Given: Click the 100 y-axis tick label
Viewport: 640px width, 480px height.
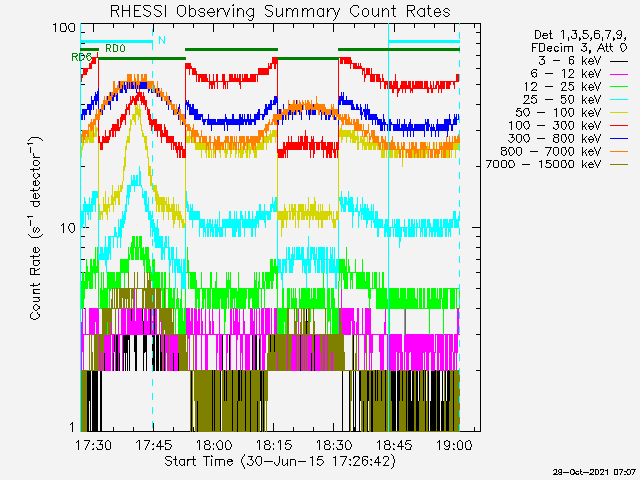Looking at the screenshot, I should pyautogui.click(x=64, y=28).
